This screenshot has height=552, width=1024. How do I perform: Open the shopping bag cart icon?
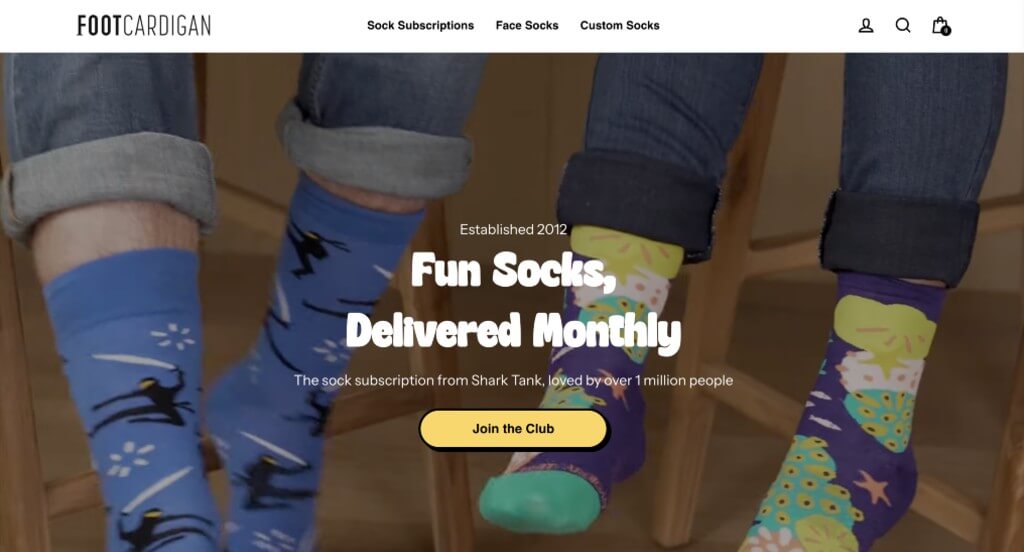coord(940,25)
